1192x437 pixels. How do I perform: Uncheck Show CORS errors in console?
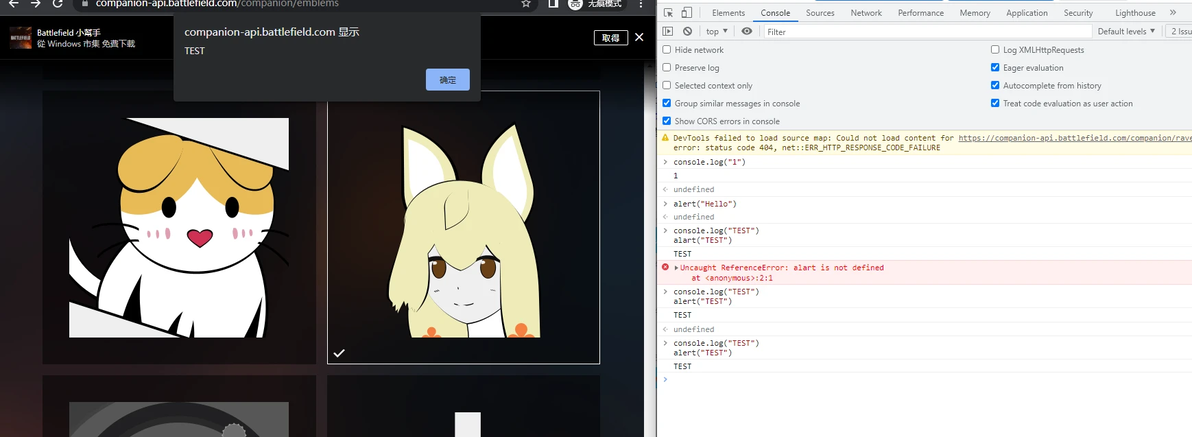tap(667, 121)
